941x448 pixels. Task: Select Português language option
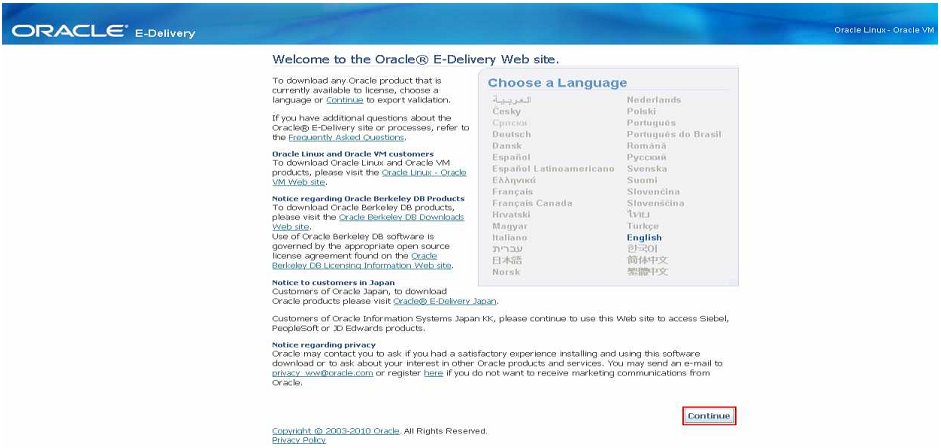click(x=651, y=123)
